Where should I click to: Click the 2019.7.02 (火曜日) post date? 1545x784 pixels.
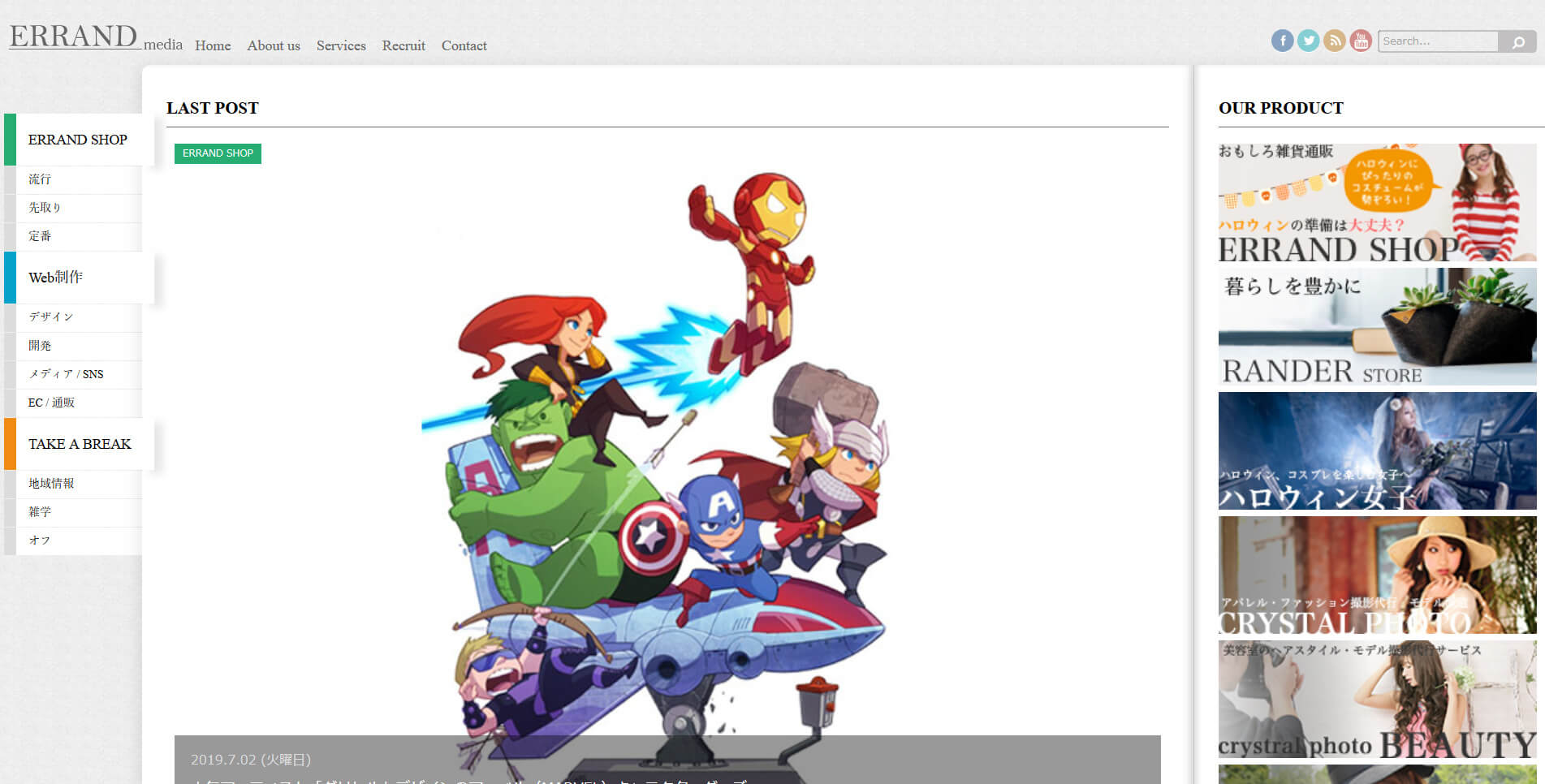pos(251,760)
